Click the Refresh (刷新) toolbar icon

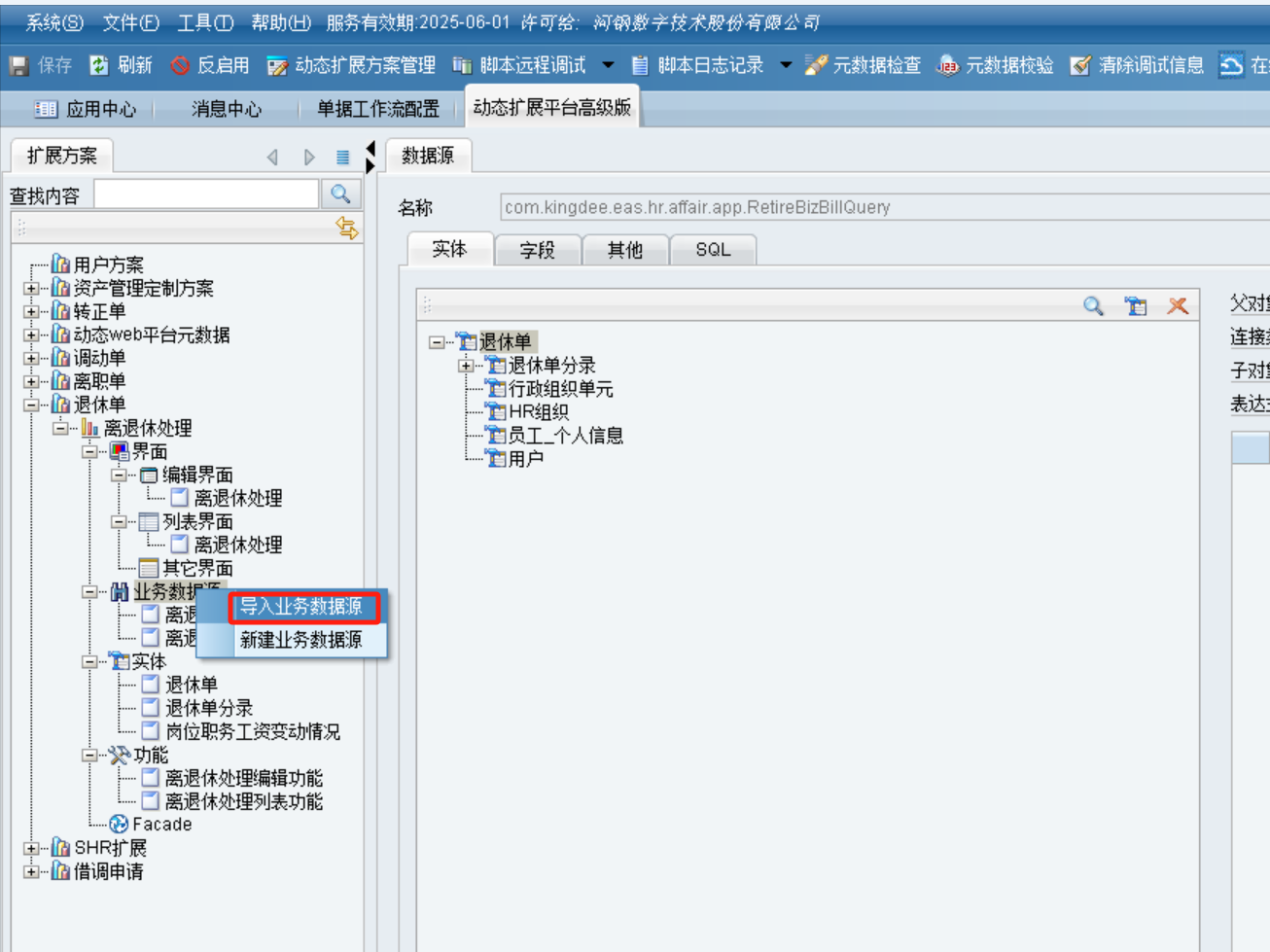[x=99, y=65]
